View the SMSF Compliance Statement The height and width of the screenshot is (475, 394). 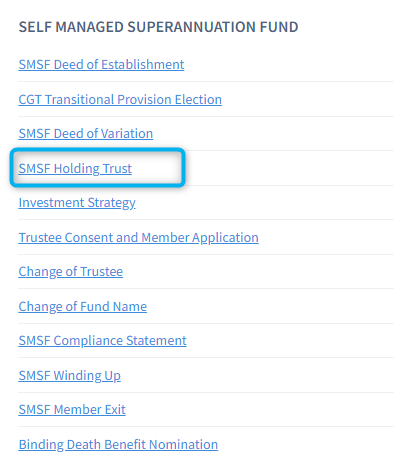[102, 341]
